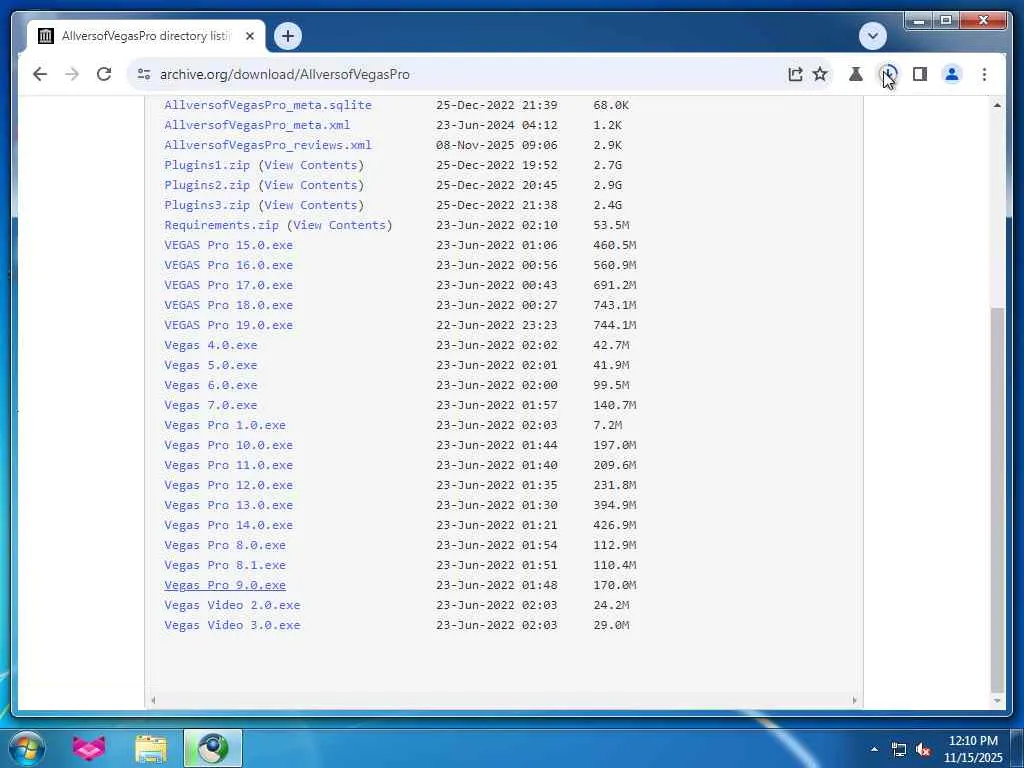Open the downloads icon in toolbar
The width and height of the screenshot is (1024, 768).
click(x=888, y=74)
